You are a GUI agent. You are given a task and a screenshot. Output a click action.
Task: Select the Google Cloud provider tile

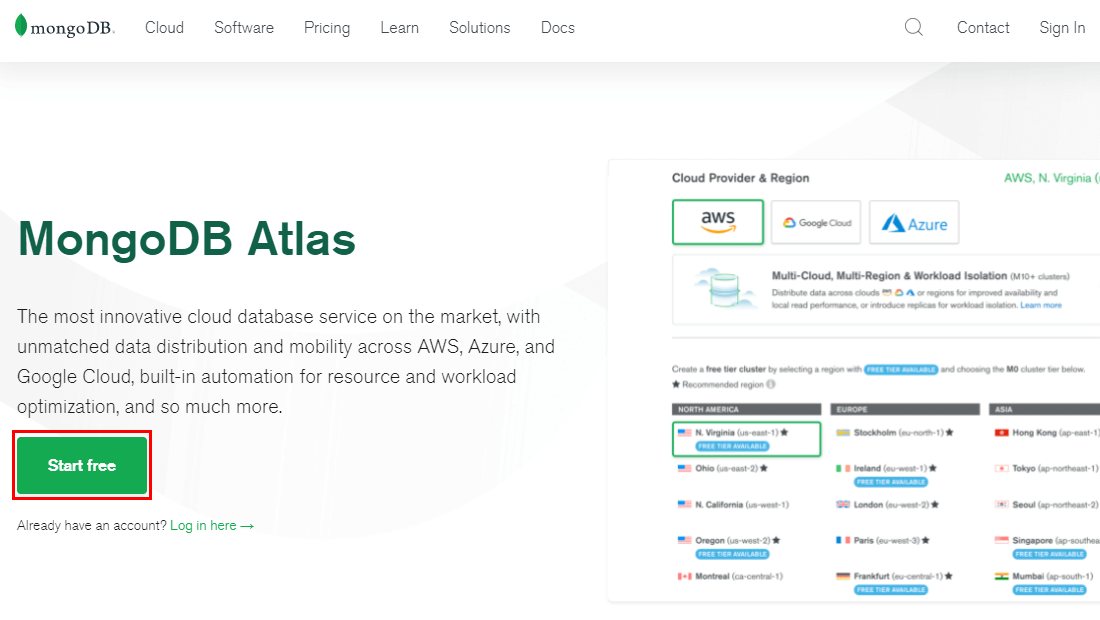[x=816, y=222]
